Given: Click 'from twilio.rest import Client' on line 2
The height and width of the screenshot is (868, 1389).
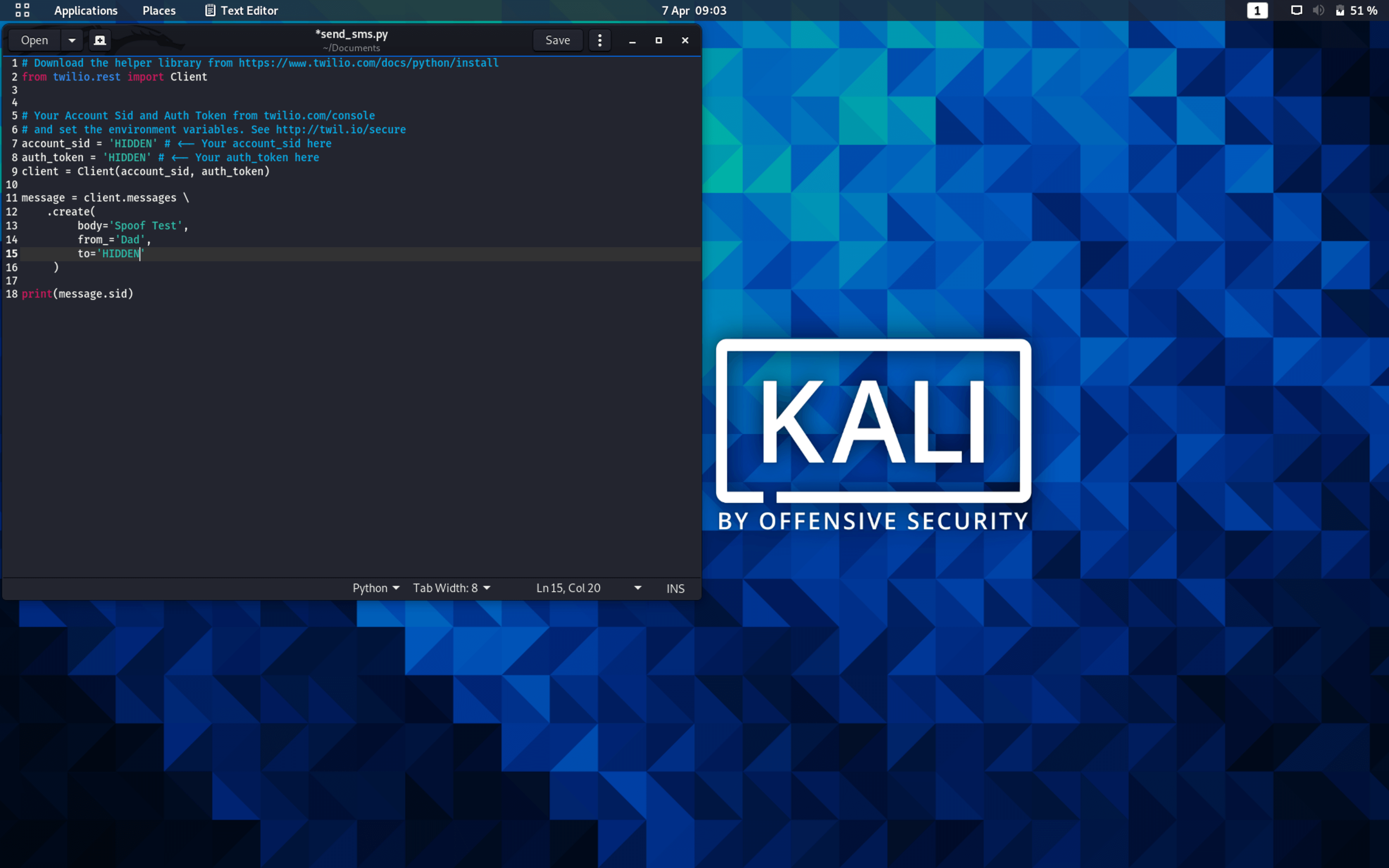Looking at the screenshot, I should [x=114, y=77].
